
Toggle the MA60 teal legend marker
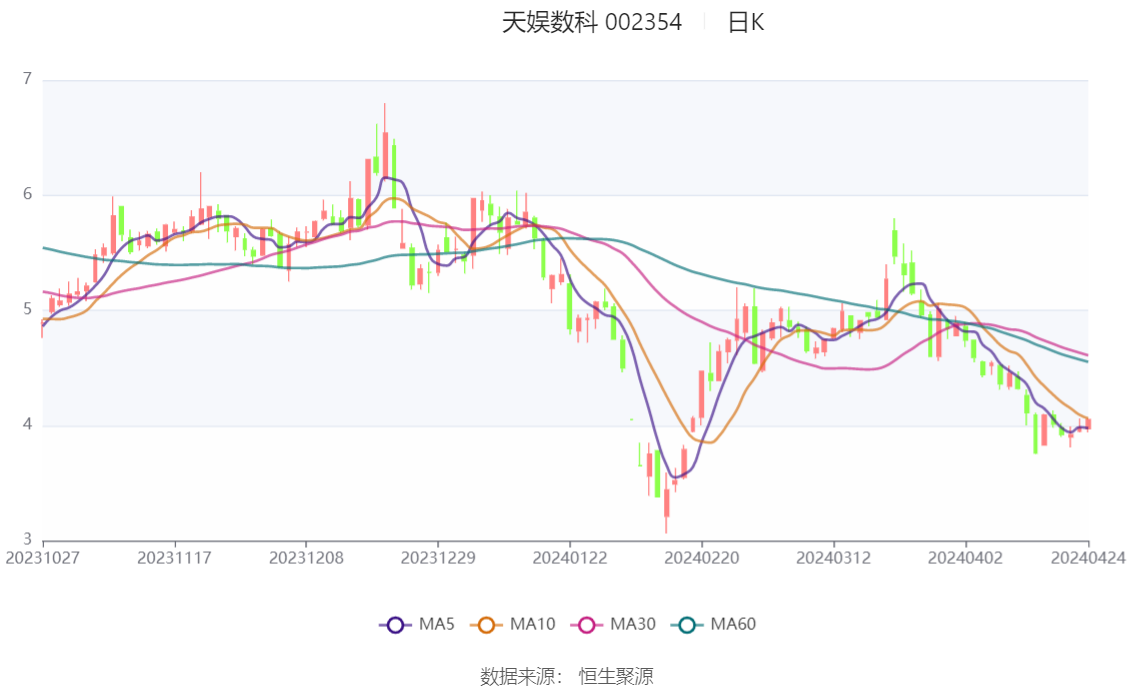(x=687, y=625)
